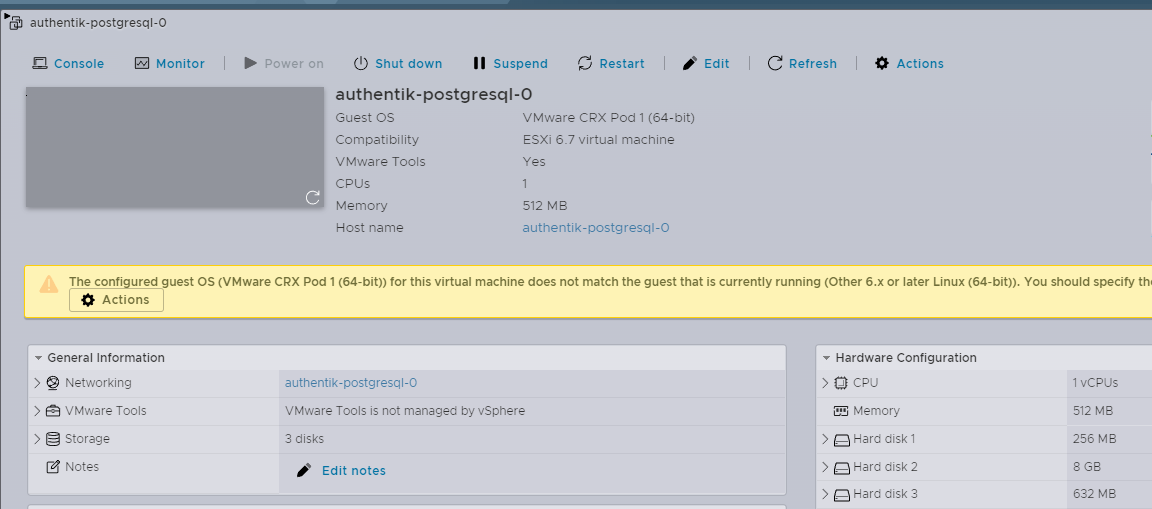Screen dimensions: 1152x509
Task: Click the Hard disk 3 drive icon
Action: click(841, 495)
